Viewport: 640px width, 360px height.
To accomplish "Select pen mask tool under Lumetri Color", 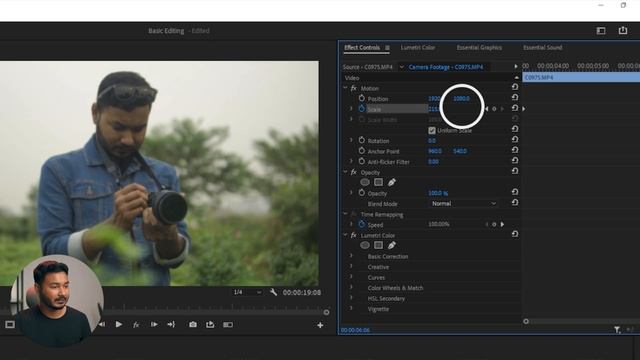I will tap(392, 245).
